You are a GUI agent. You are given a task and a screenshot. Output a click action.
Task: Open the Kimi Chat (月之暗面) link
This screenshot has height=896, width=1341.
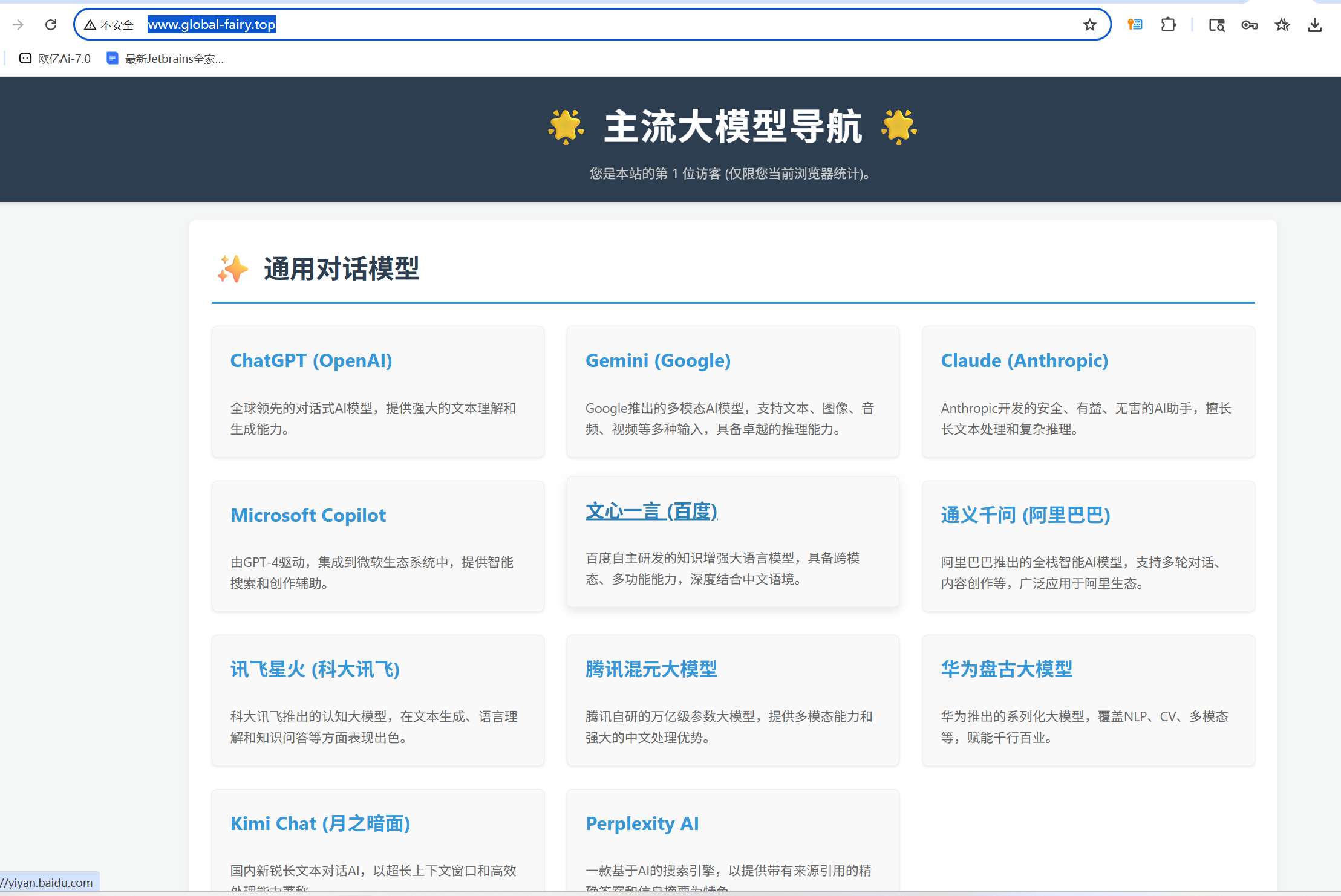[x=320, y=823]
